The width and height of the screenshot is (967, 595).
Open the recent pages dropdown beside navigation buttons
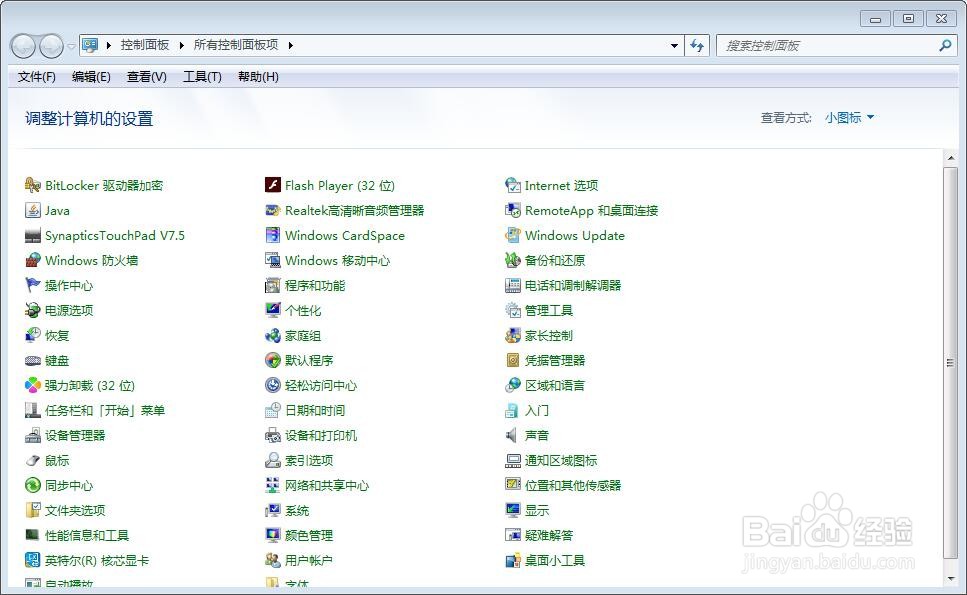pos(72,46)
